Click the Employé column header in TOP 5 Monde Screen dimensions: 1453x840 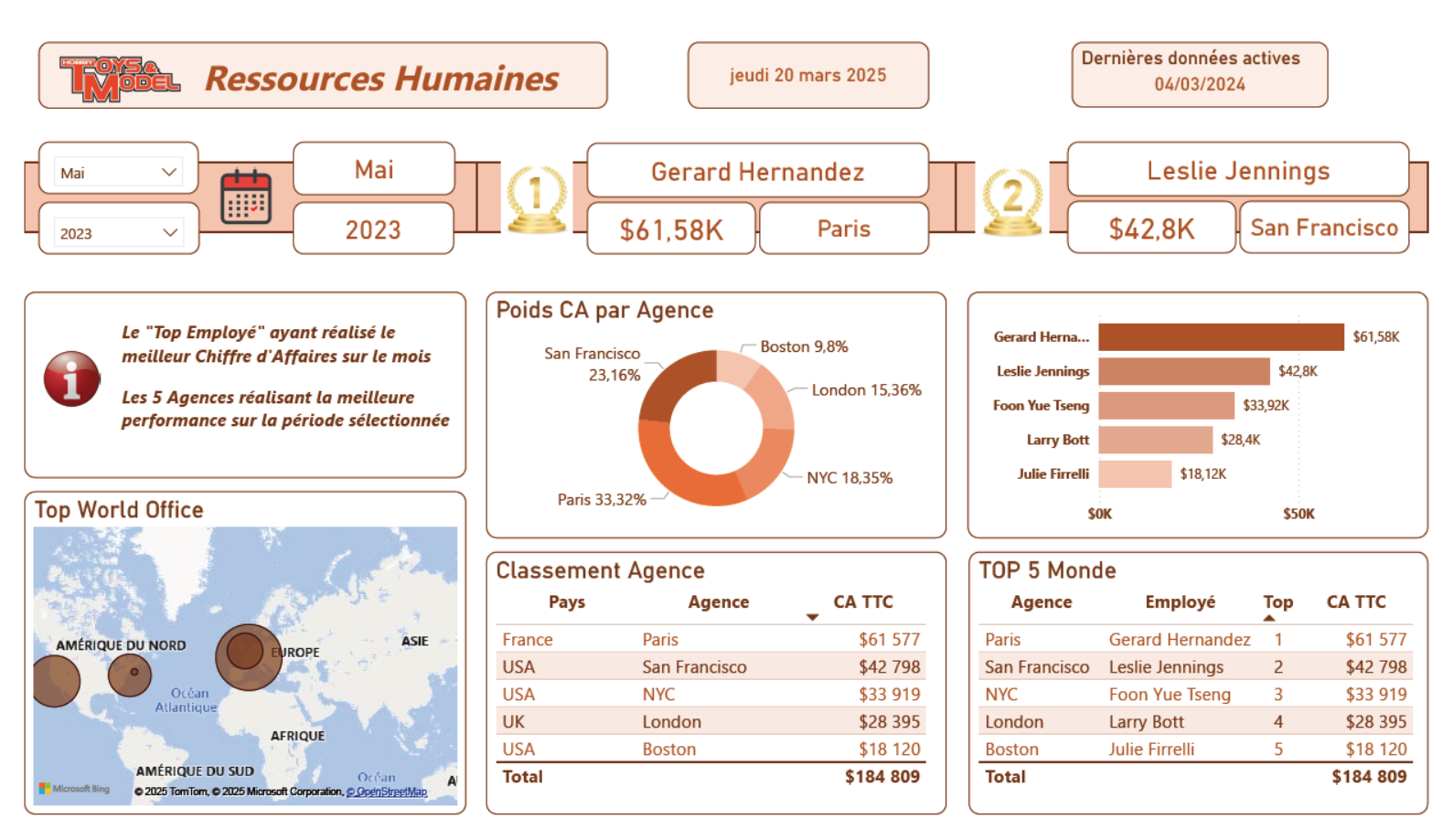1180,602
